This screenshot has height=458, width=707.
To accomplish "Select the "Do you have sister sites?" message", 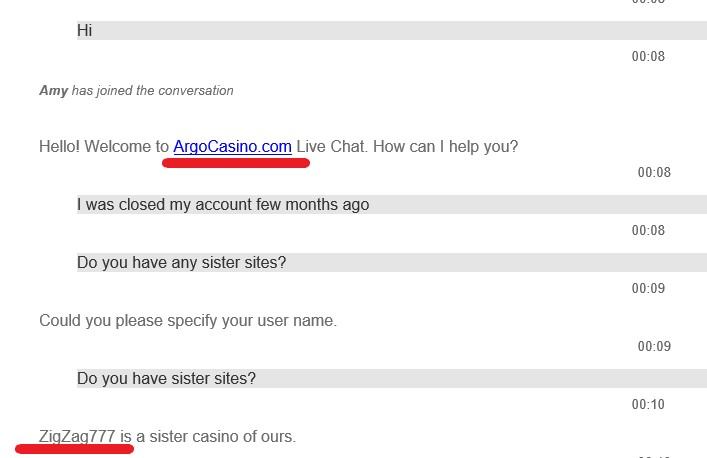I will 166,379.
